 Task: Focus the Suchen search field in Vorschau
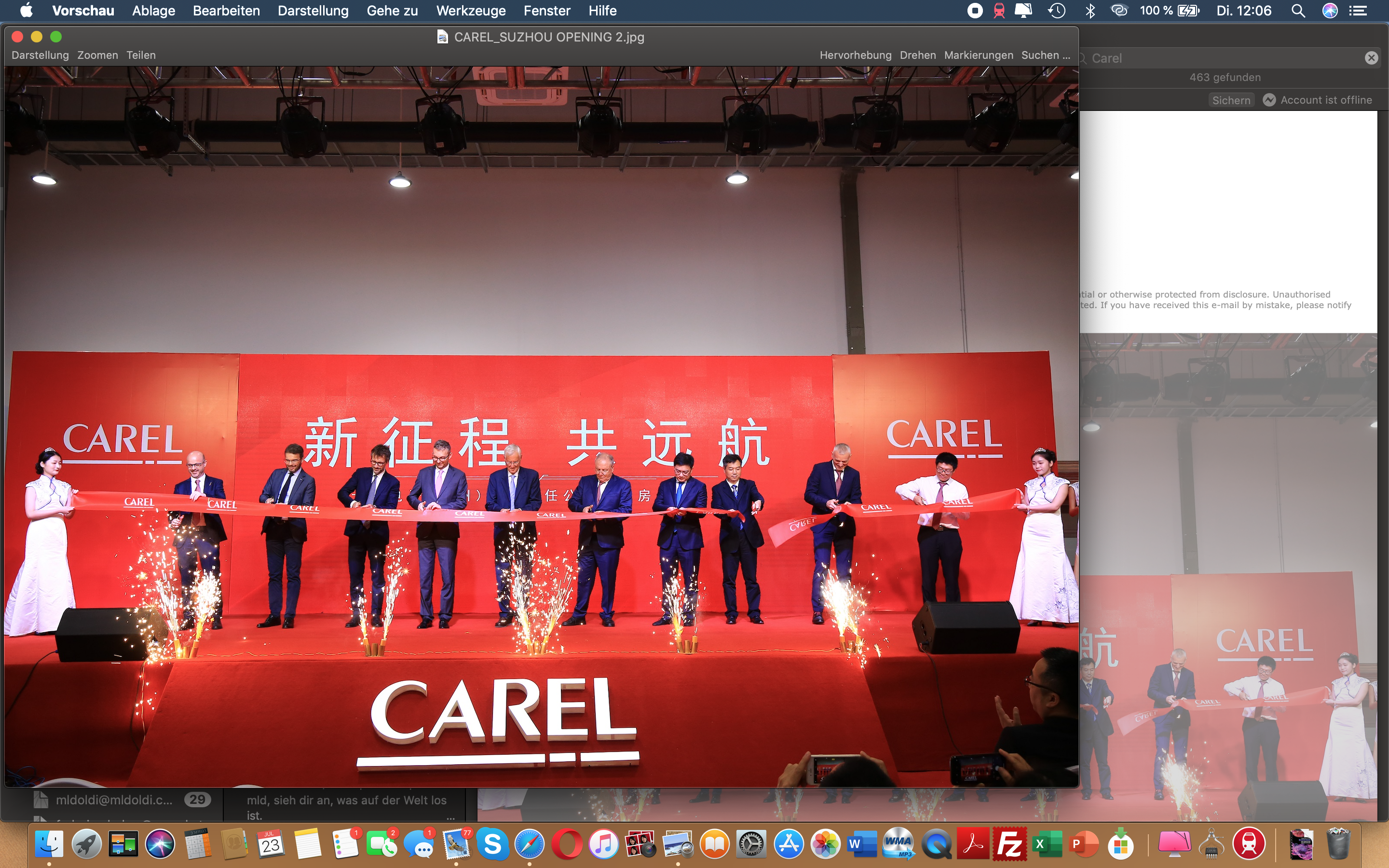pyautogui.click(x=1045, y=55)
